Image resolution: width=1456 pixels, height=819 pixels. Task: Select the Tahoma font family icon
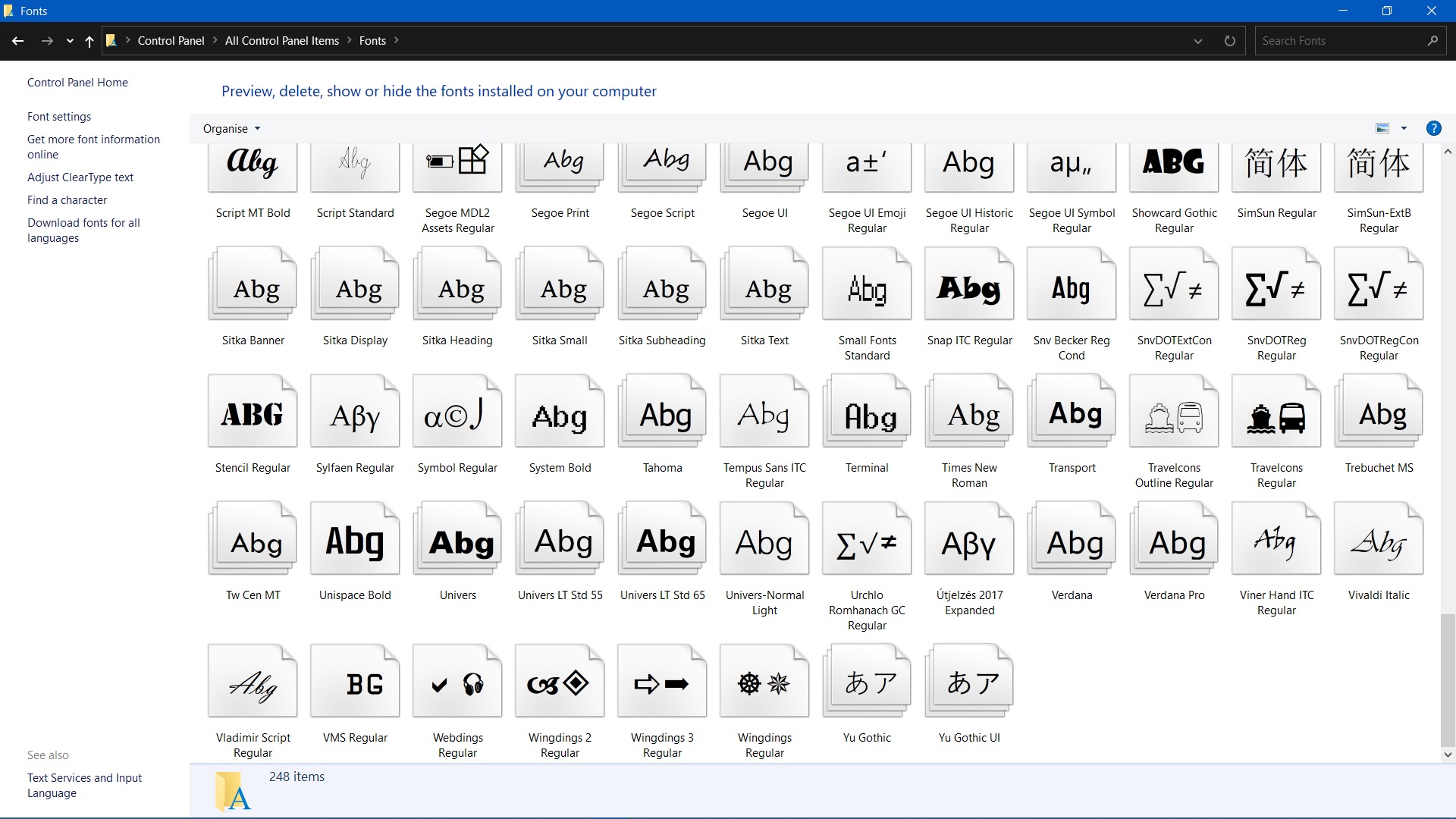(x=662, y=411)
